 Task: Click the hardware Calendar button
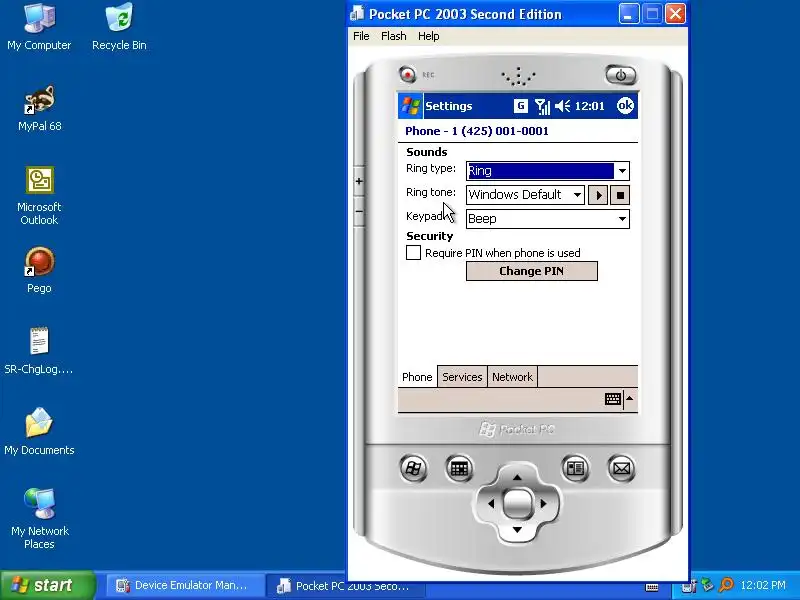click(459, 468)
